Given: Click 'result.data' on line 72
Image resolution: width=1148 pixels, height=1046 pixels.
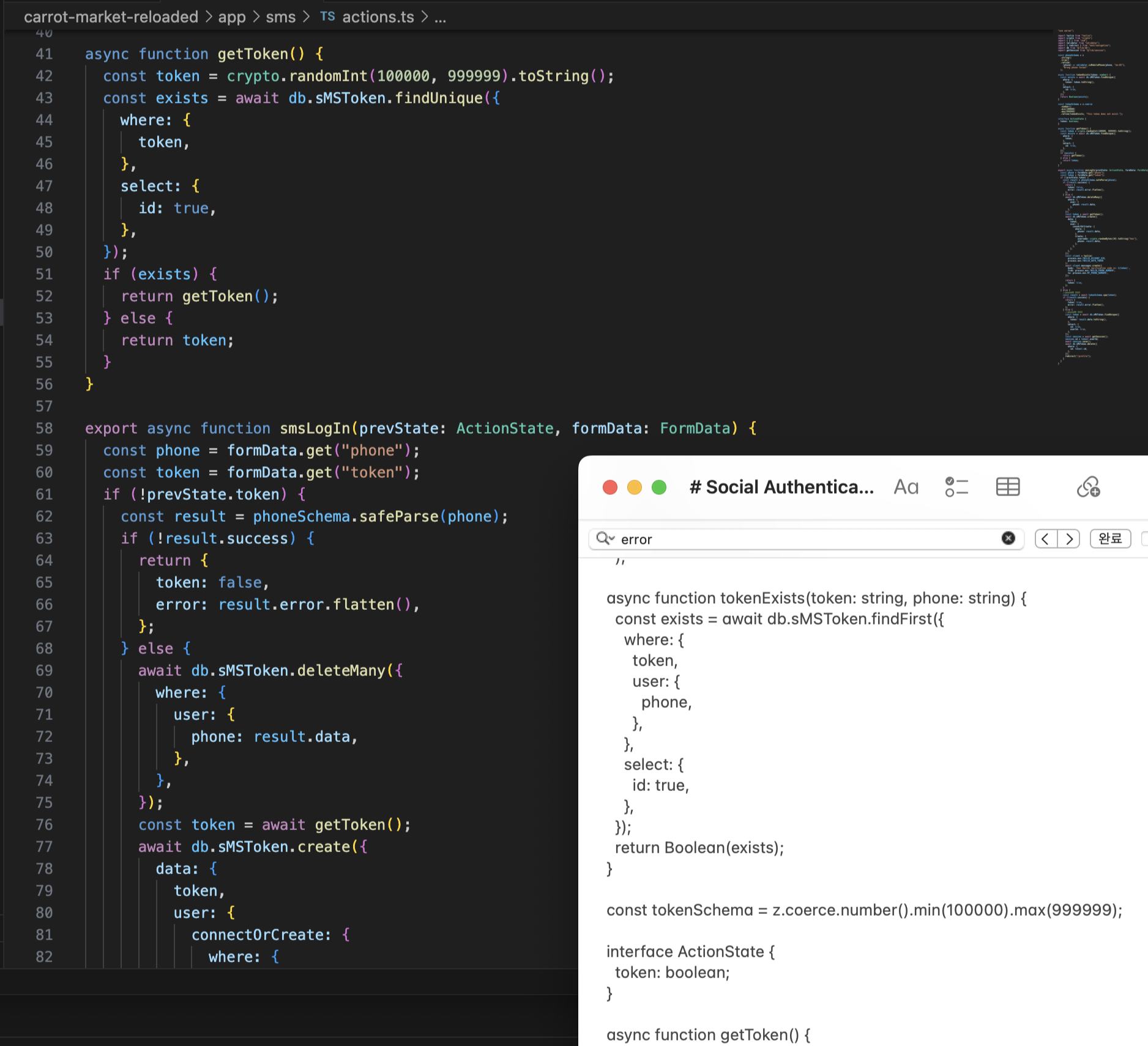Looking at the screenshot, I should pyautogui.click(x=302, y=736).
